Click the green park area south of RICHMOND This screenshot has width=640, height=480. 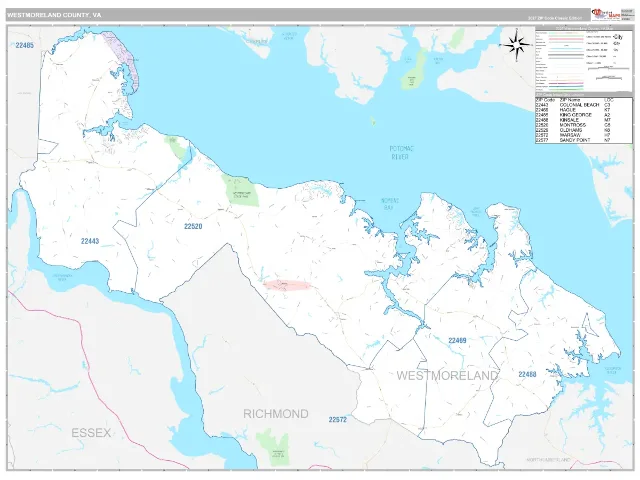point(273,447)
